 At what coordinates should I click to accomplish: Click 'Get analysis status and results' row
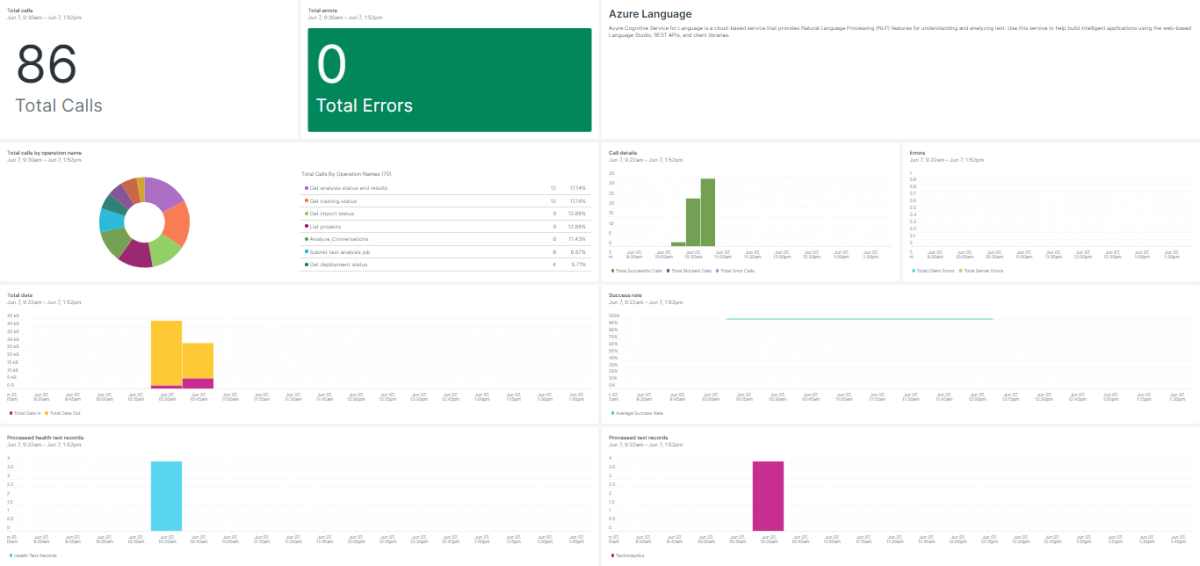pyautogui.click(x=350, y=188)
